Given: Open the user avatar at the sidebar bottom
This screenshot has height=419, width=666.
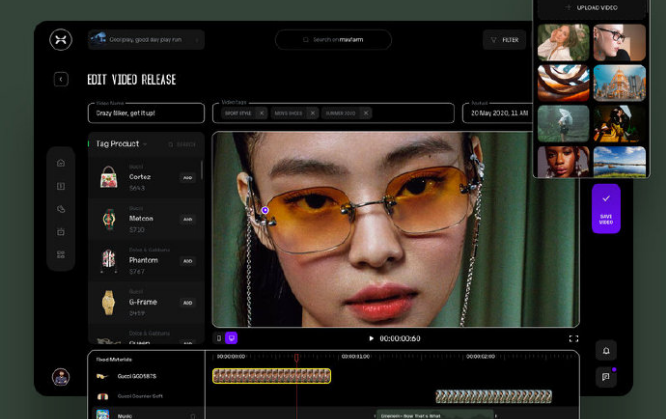Looking at the screenshot, I should click(x=61, y=377).
